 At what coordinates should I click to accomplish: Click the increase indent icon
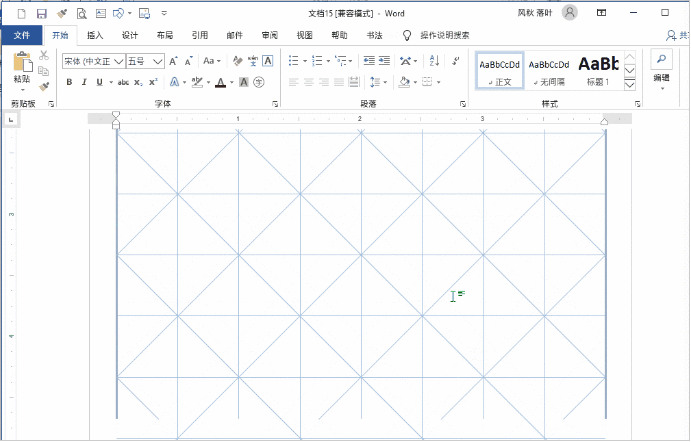coord(384,61)
